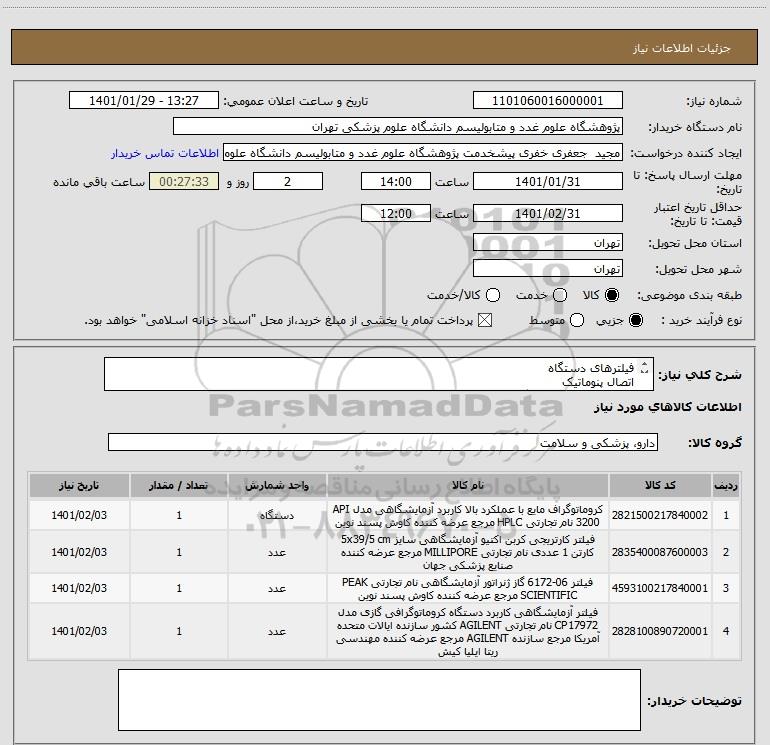The height and width of the screenshot is (745, 770).
Task: Click the MILLIPORE cartridge filter item name
Action: coord(468,552)
